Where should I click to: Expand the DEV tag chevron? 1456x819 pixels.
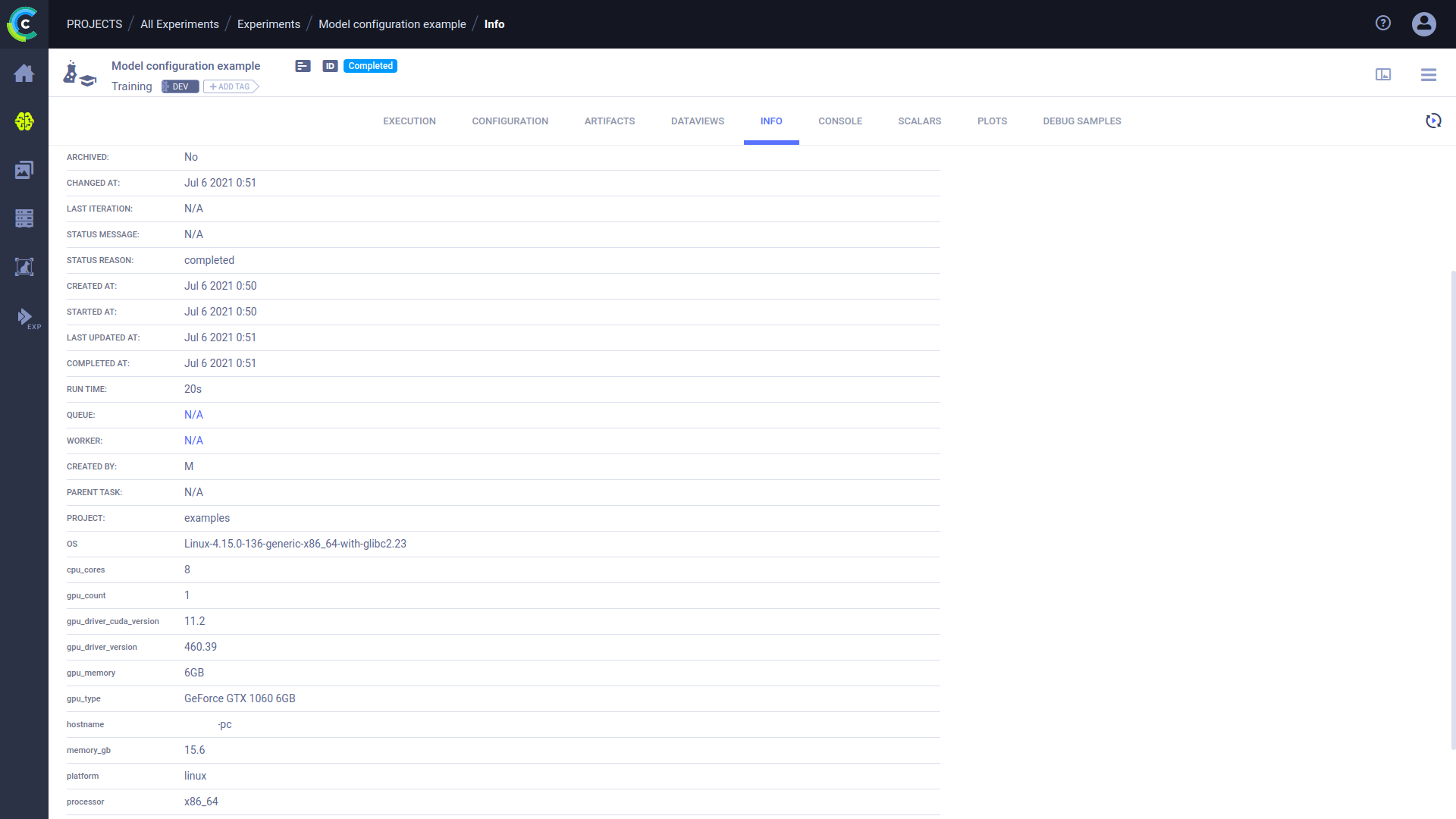pyautogui.click(x=195, y=86)
